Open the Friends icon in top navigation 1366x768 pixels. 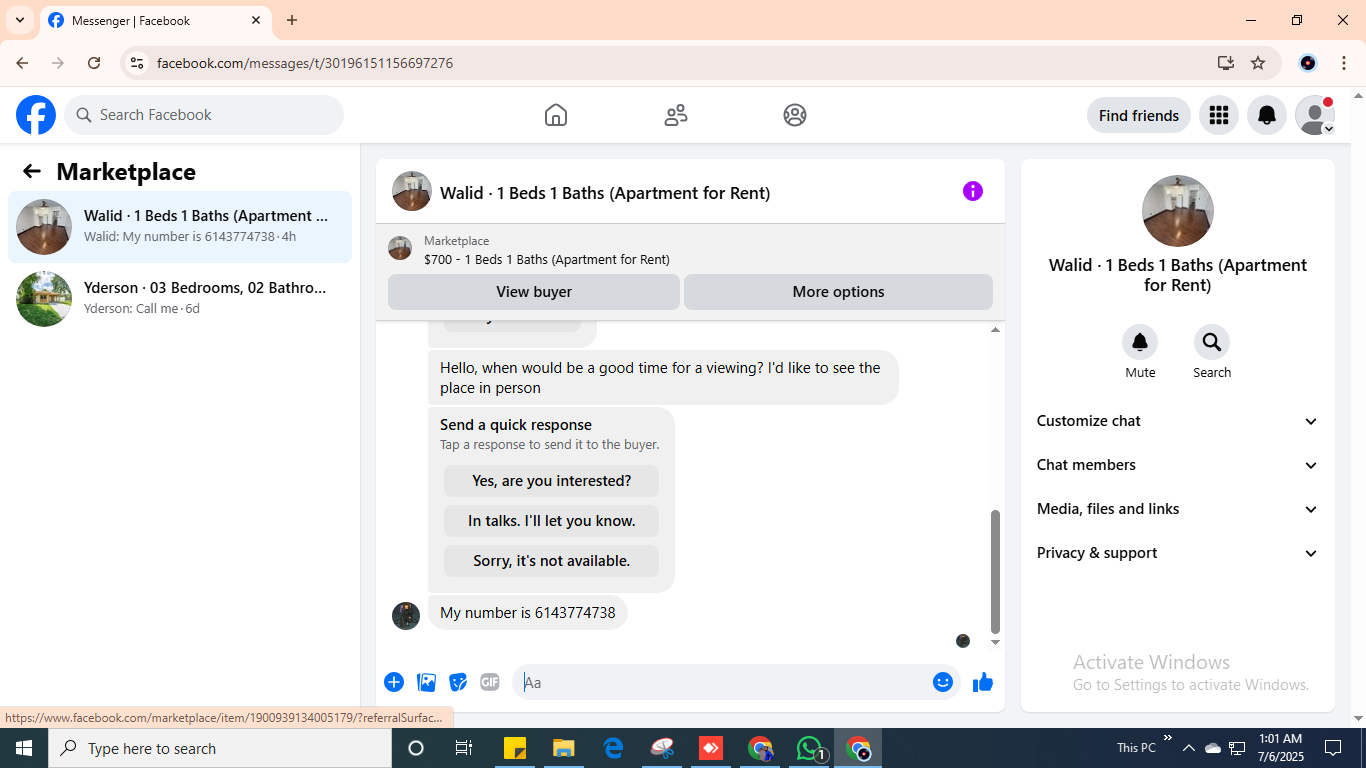(676, 115)
